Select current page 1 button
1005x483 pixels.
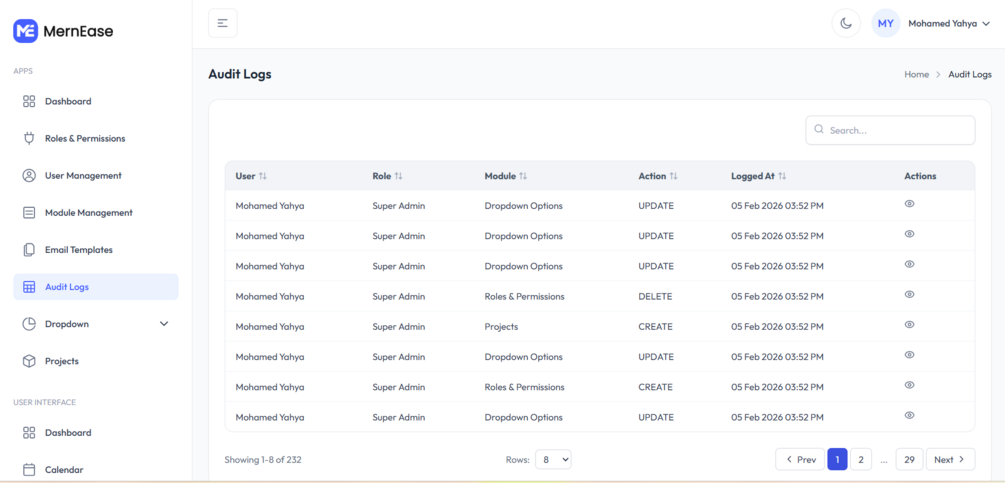(837, 459)
